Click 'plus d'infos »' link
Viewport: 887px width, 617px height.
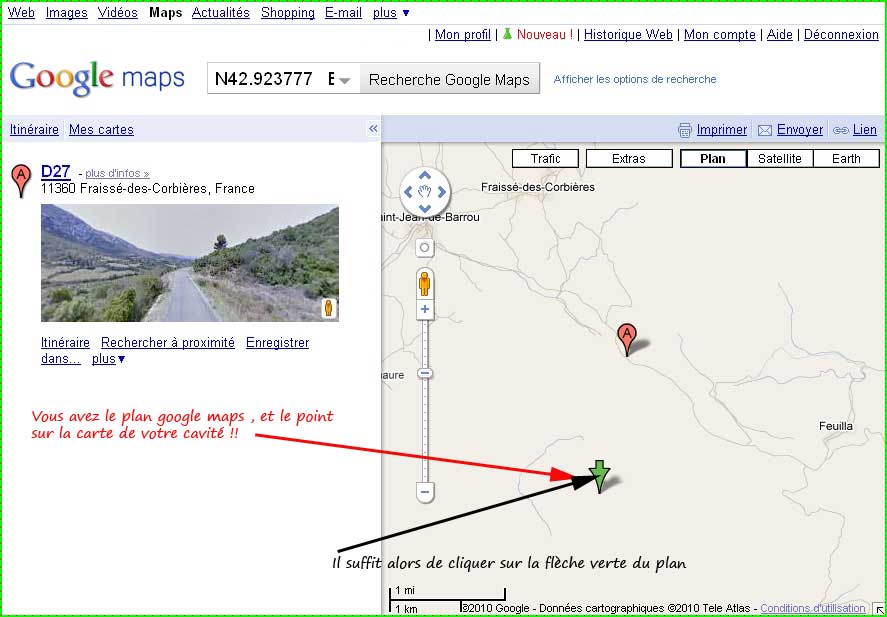click(117, 174)
